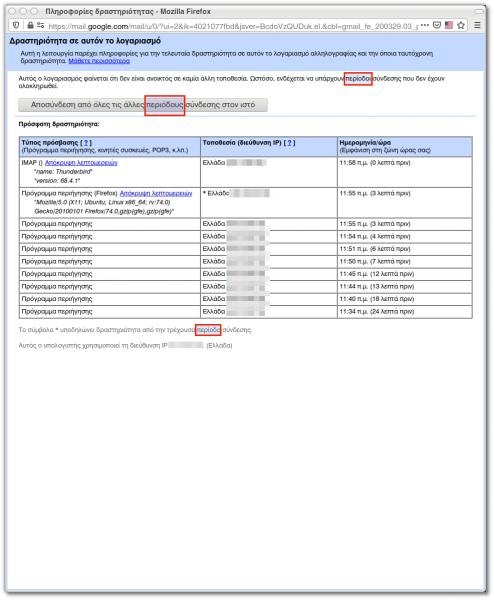Save page to Pocket icon
Image resolution: width=494 pixels, height=600 pixels.
(437, 25)
